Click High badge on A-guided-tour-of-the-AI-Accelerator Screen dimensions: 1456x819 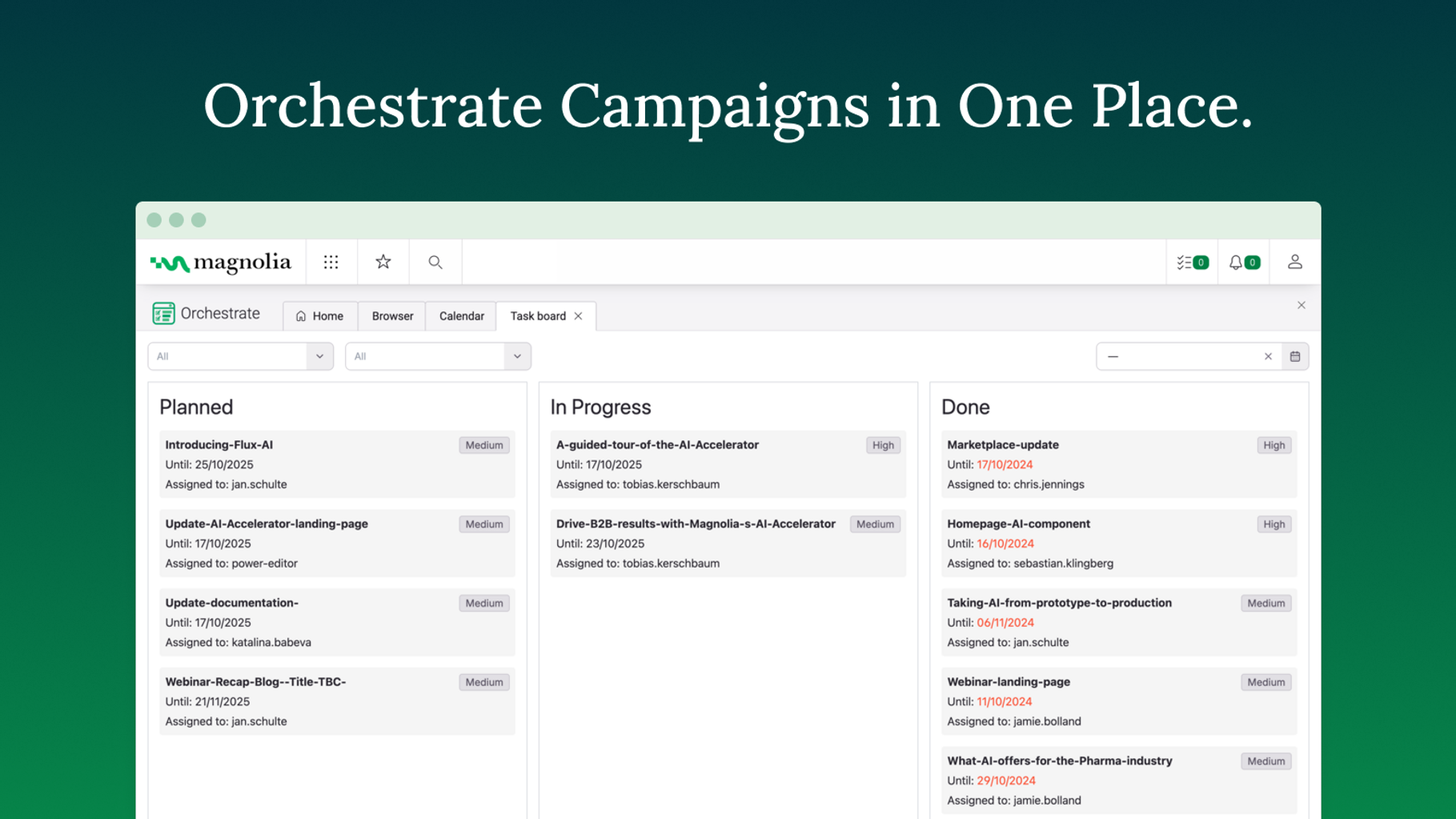pyautogui.click(x=883, y=445)
